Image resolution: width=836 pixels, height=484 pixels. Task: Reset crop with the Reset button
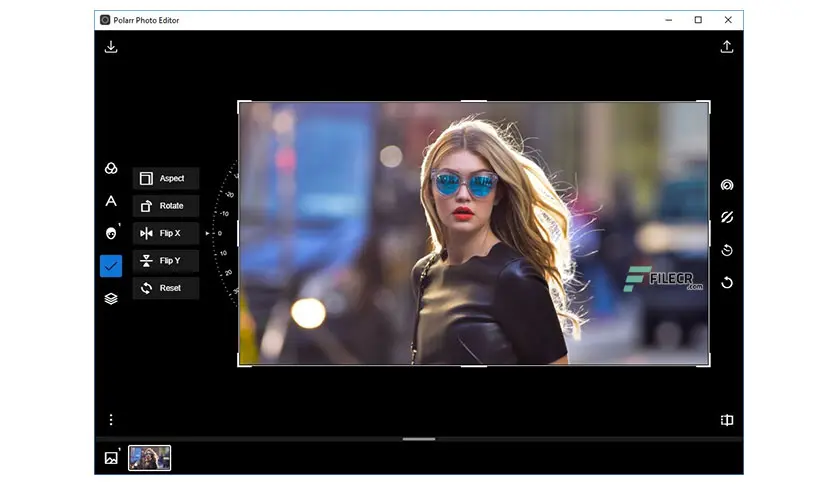pyautogui.click(x=166, y=288)
